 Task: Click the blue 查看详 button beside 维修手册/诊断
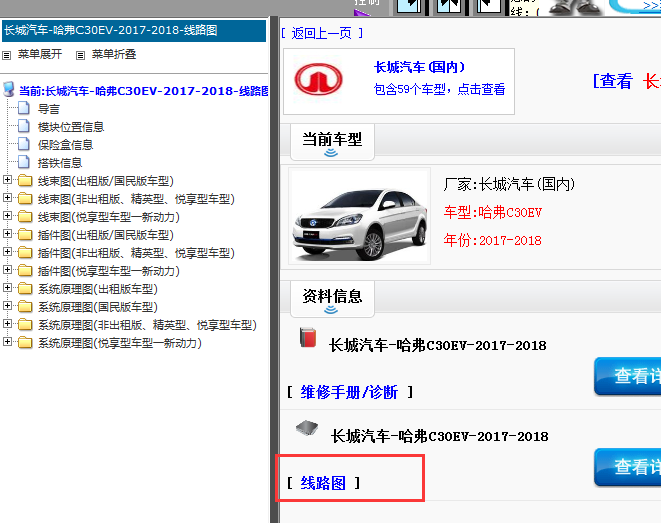[x=627, y=376]
